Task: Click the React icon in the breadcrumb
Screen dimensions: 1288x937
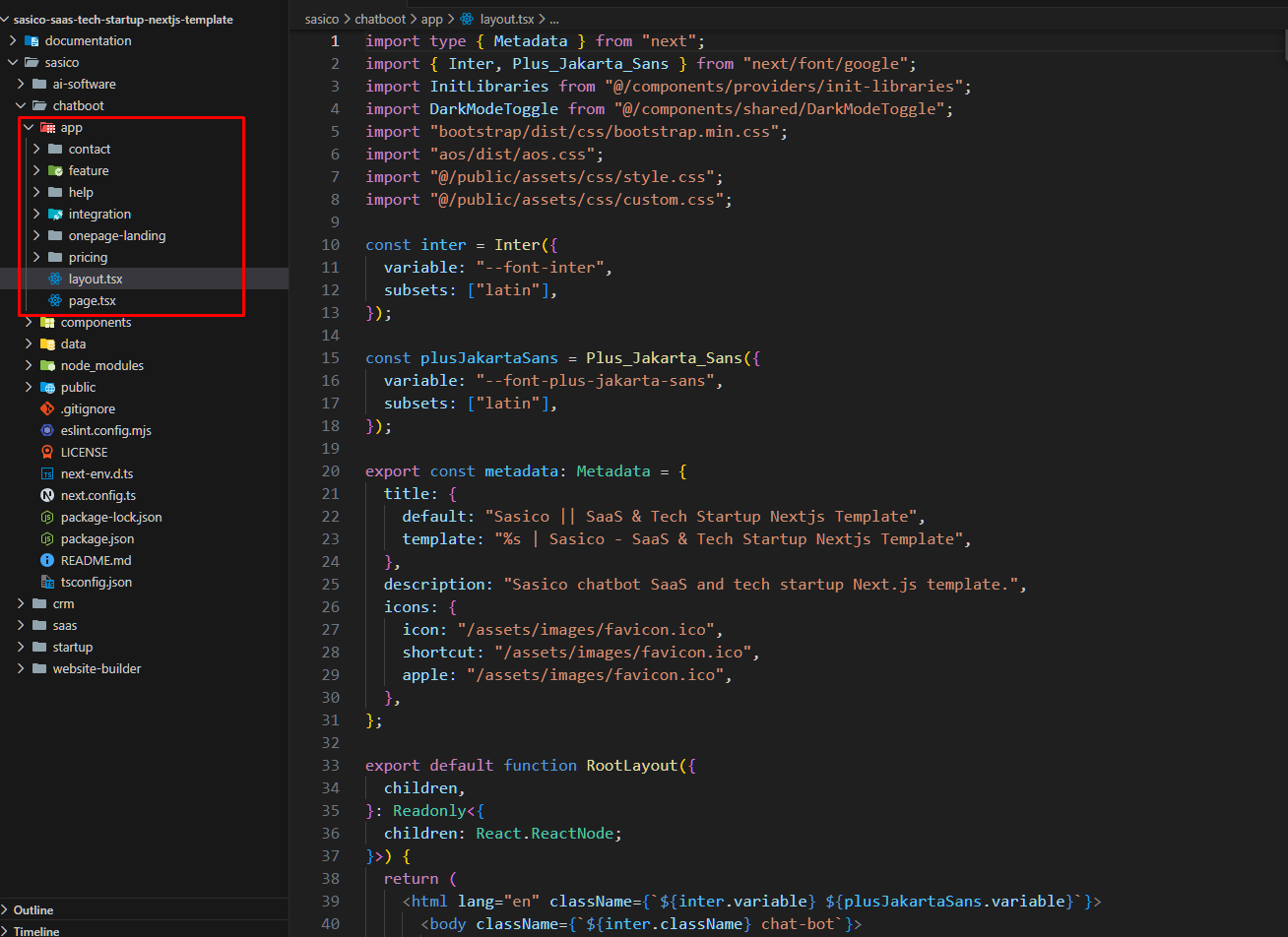Action: (x=467, y=19)
